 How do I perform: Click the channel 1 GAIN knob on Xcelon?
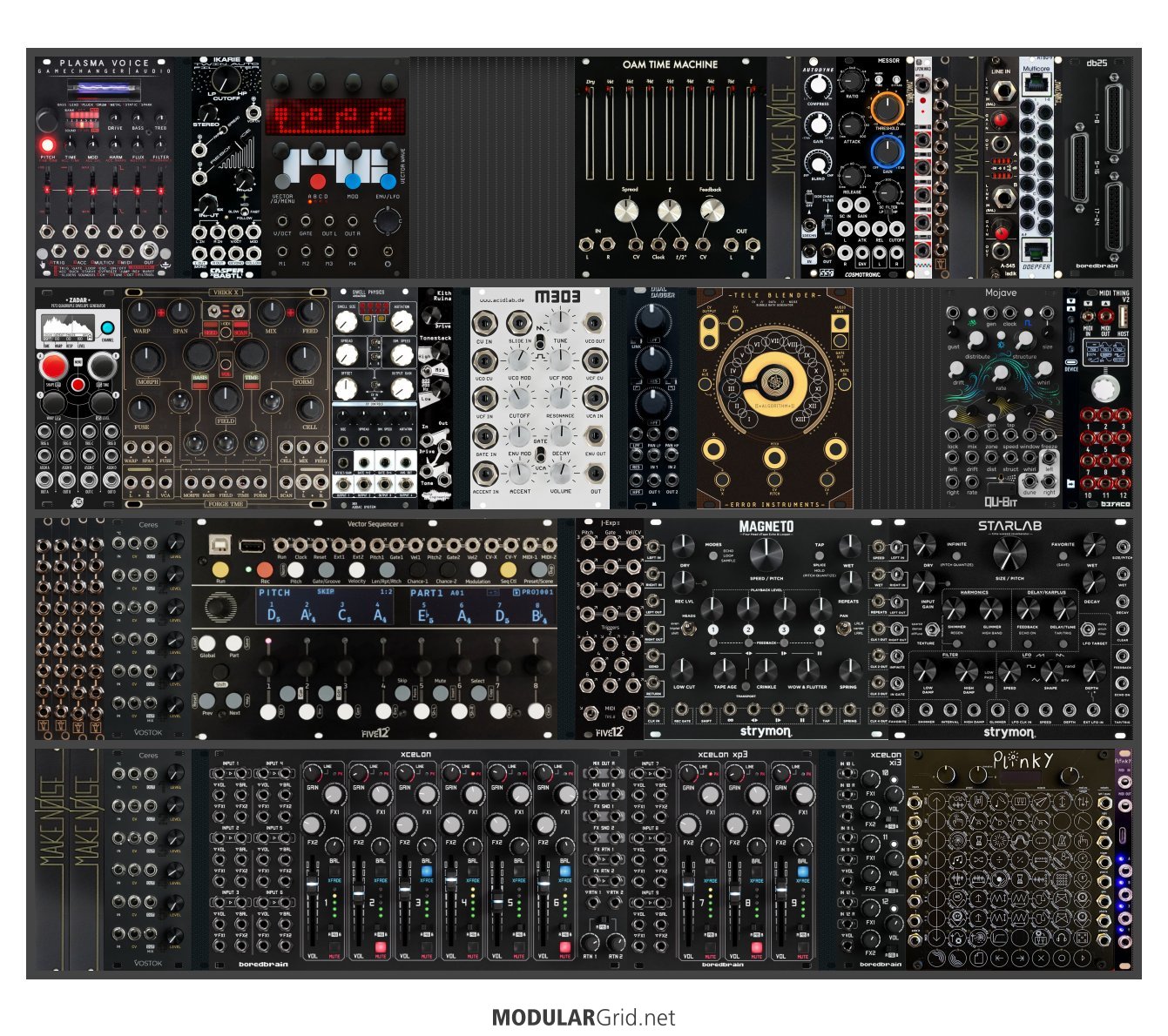point(313,773)
